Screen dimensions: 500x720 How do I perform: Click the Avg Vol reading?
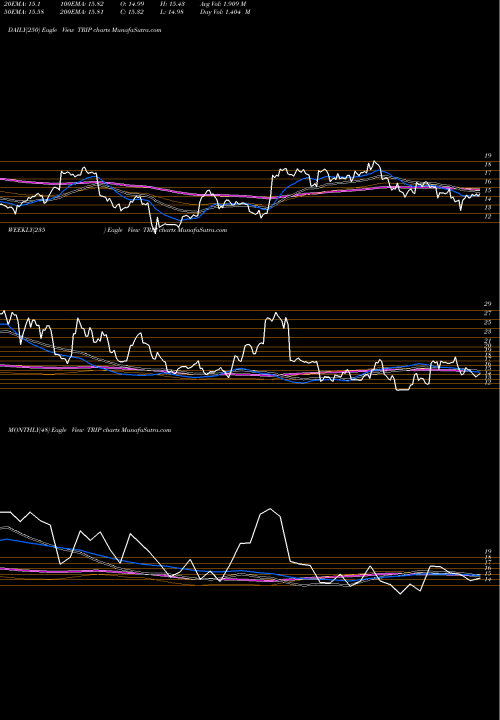223,4
